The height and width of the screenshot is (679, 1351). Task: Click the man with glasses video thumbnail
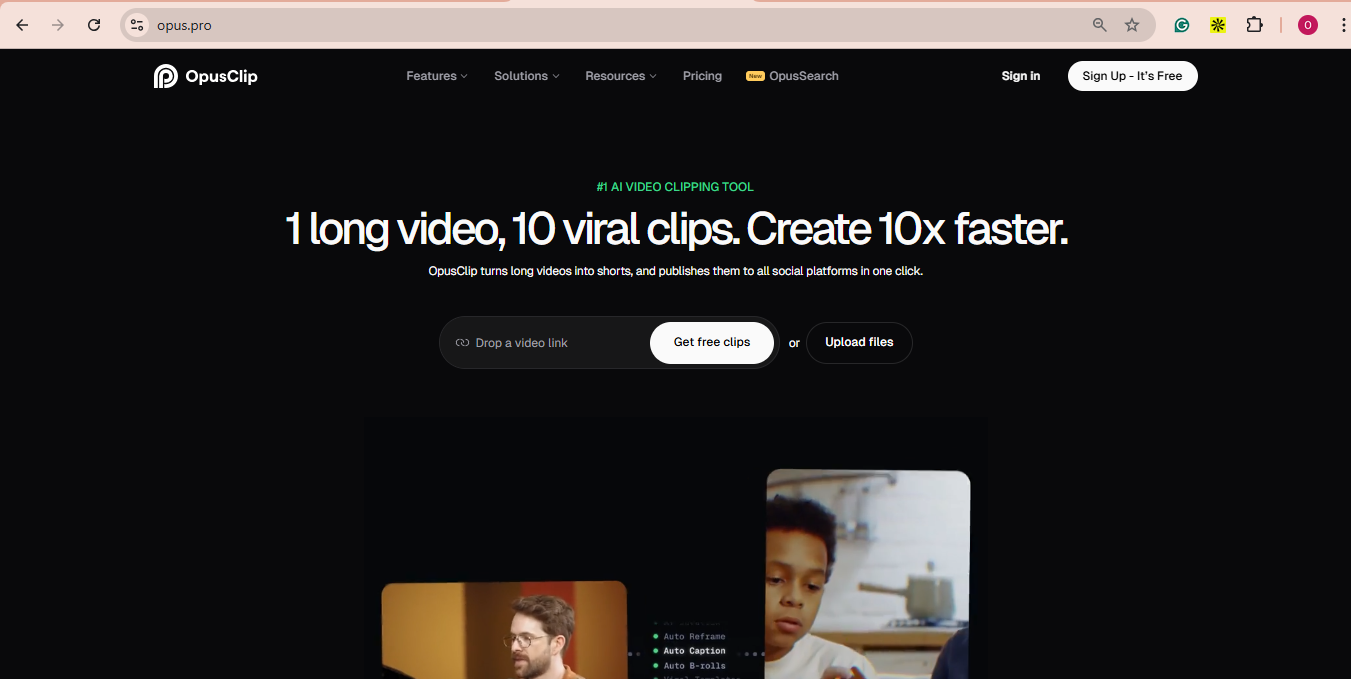pos(504,630)
